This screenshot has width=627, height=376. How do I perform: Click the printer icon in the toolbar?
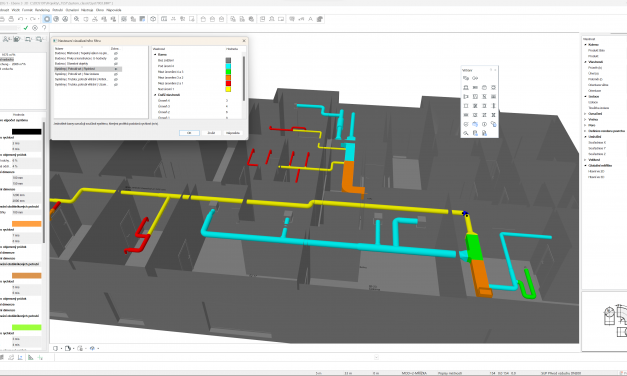11,19
